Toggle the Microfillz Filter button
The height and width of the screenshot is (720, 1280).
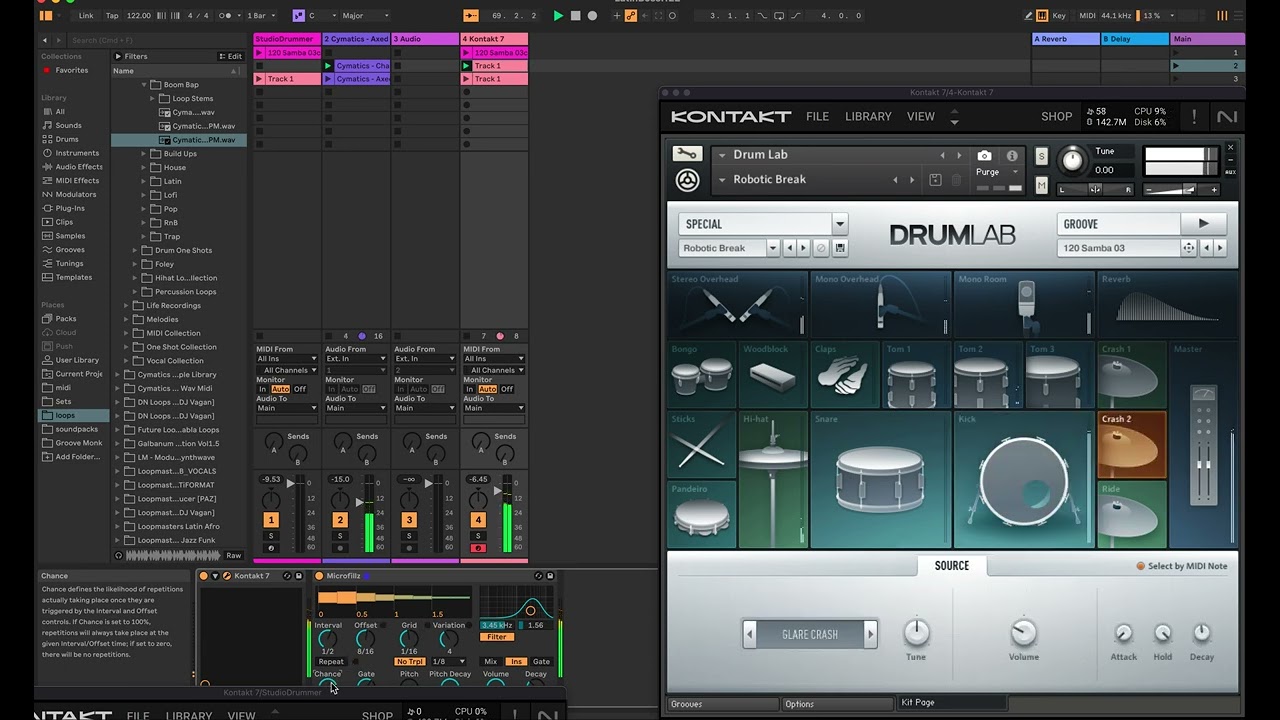click(x=497, y=637)
